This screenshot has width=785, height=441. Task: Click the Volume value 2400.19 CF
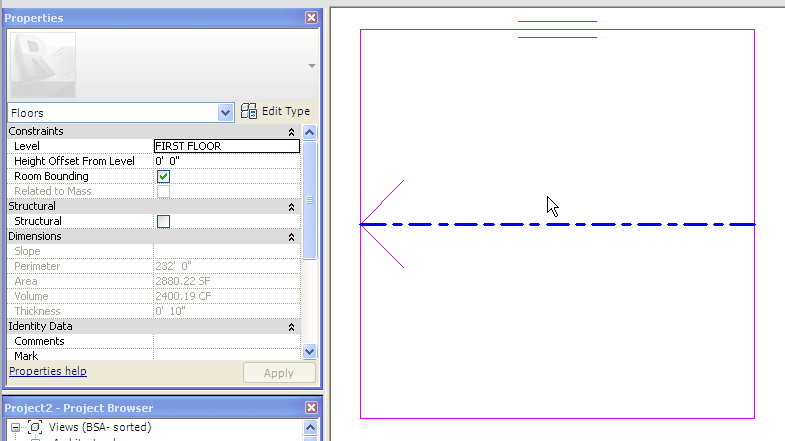pyautogui.click(x=183, y=296)
